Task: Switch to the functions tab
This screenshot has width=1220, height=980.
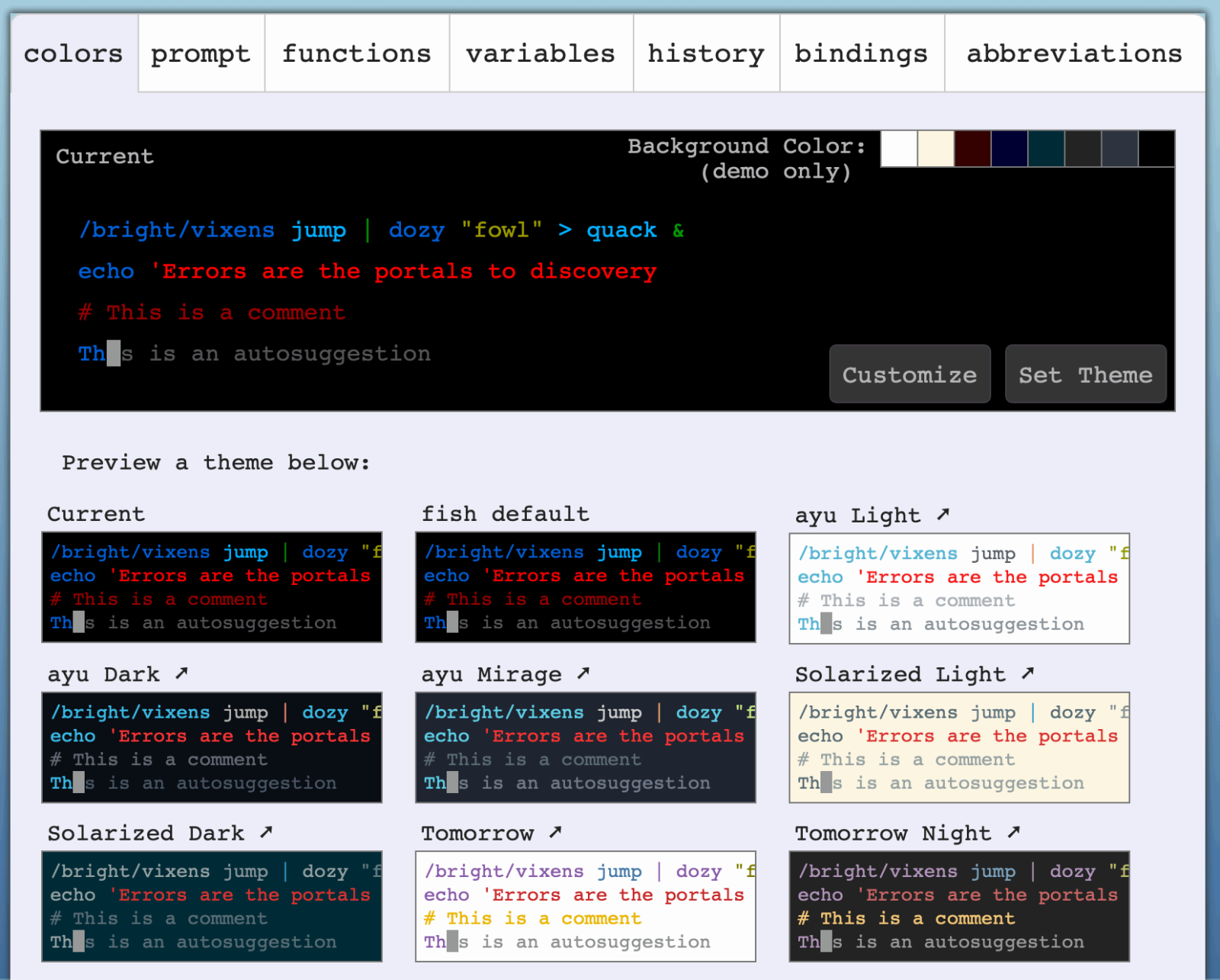Action: coord(356,53)
